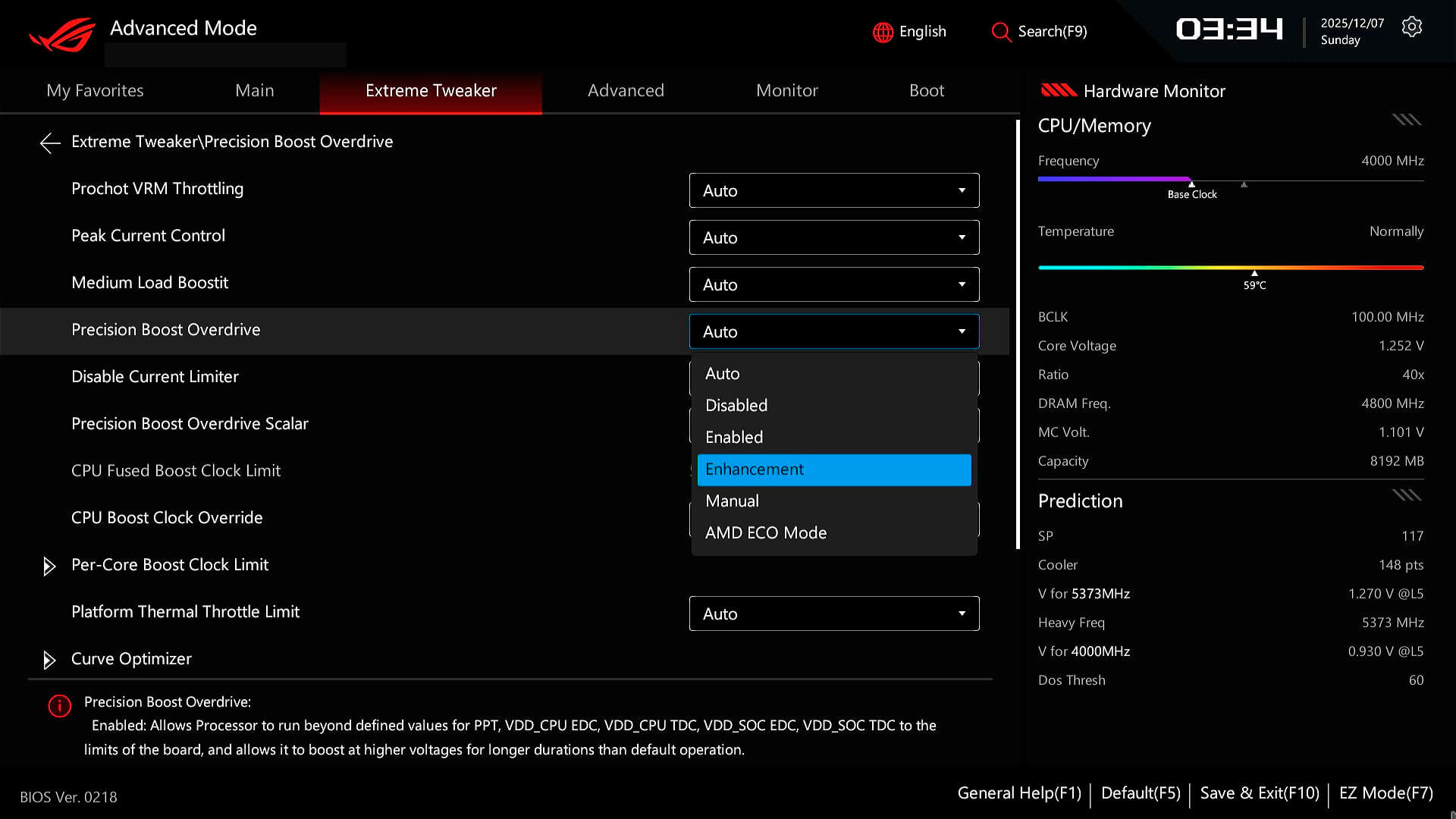Image resolution: width=1456 pixels, height=819 pixels.
Task: Click the ROG logo icon
Action: pos(62,35)
